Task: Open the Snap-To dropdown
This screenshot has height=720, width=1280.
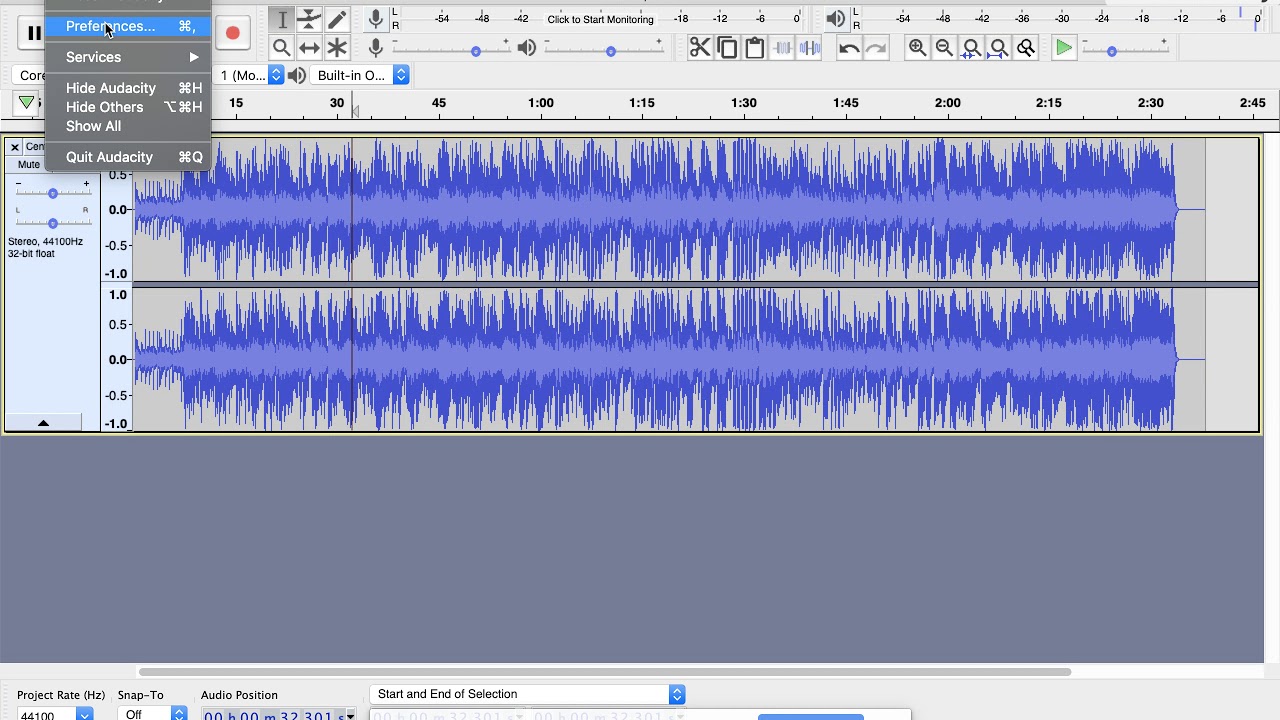Action: (152, 713)
